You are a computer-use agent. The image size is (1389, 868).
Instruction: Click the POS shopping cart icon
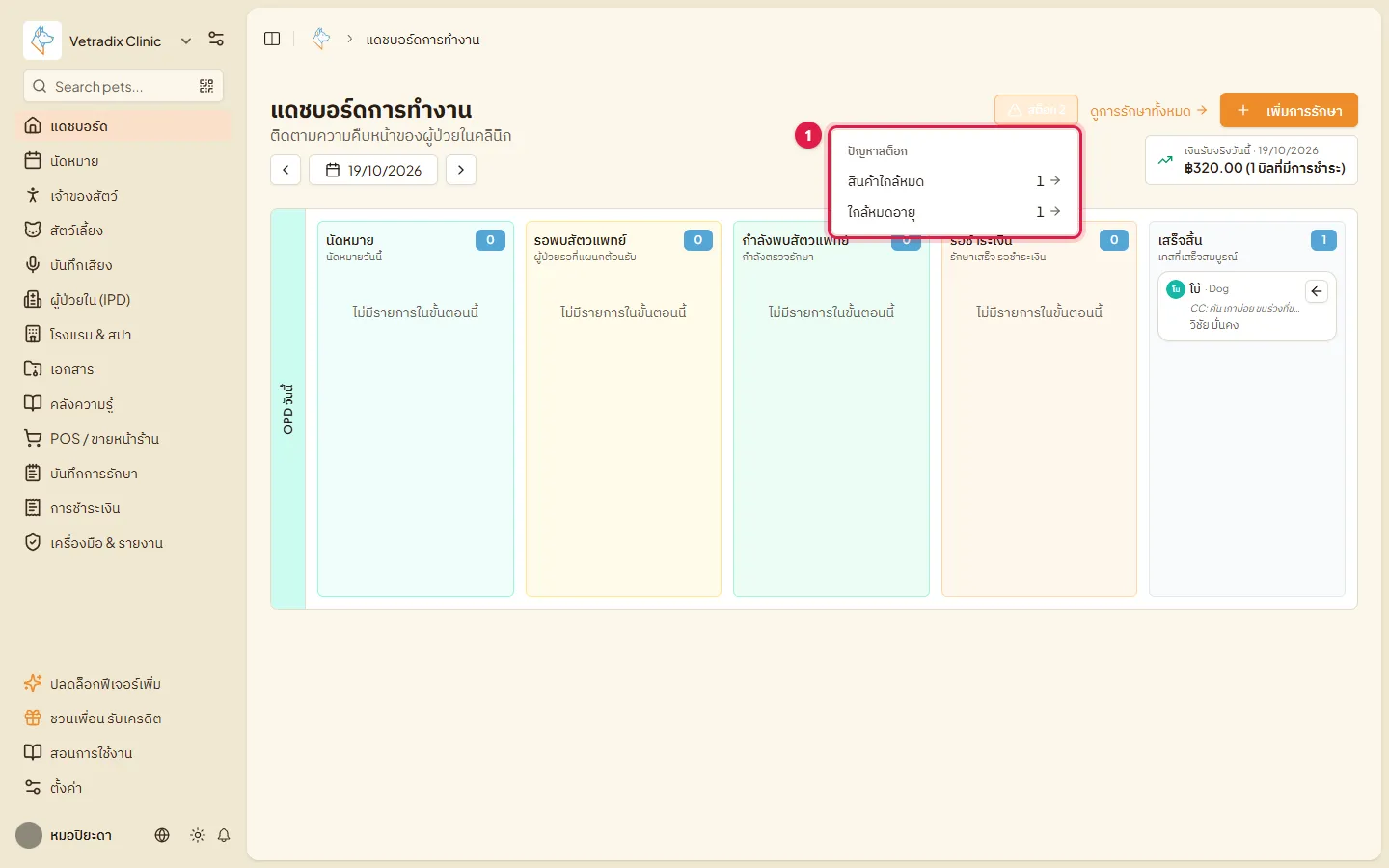click(x=33, y=439)
